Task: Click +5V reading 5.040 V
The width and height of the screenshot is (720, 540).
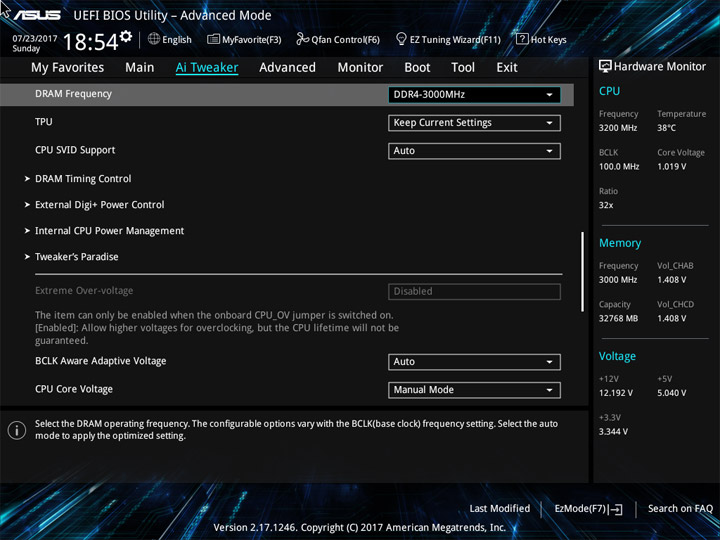Action: 671,393
